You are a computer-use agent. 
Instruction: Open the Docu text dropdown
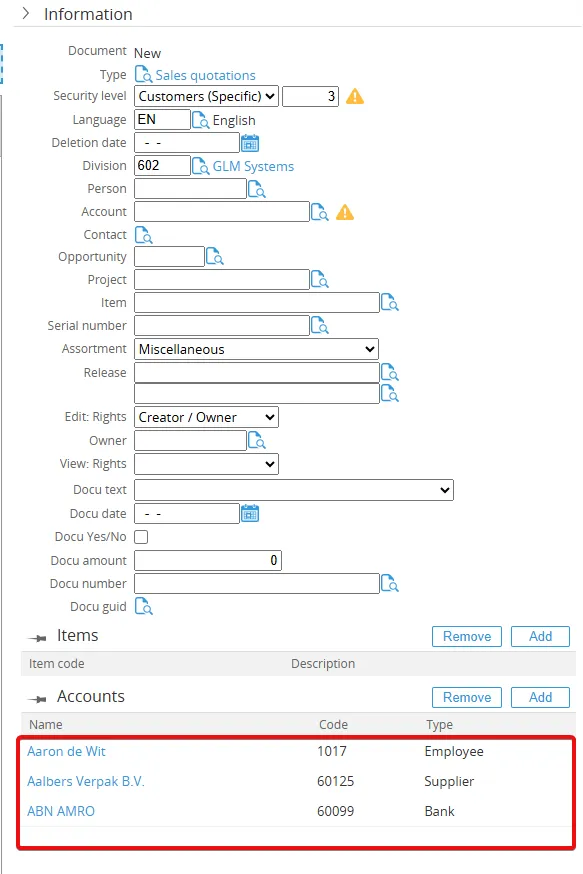[294, 490]
